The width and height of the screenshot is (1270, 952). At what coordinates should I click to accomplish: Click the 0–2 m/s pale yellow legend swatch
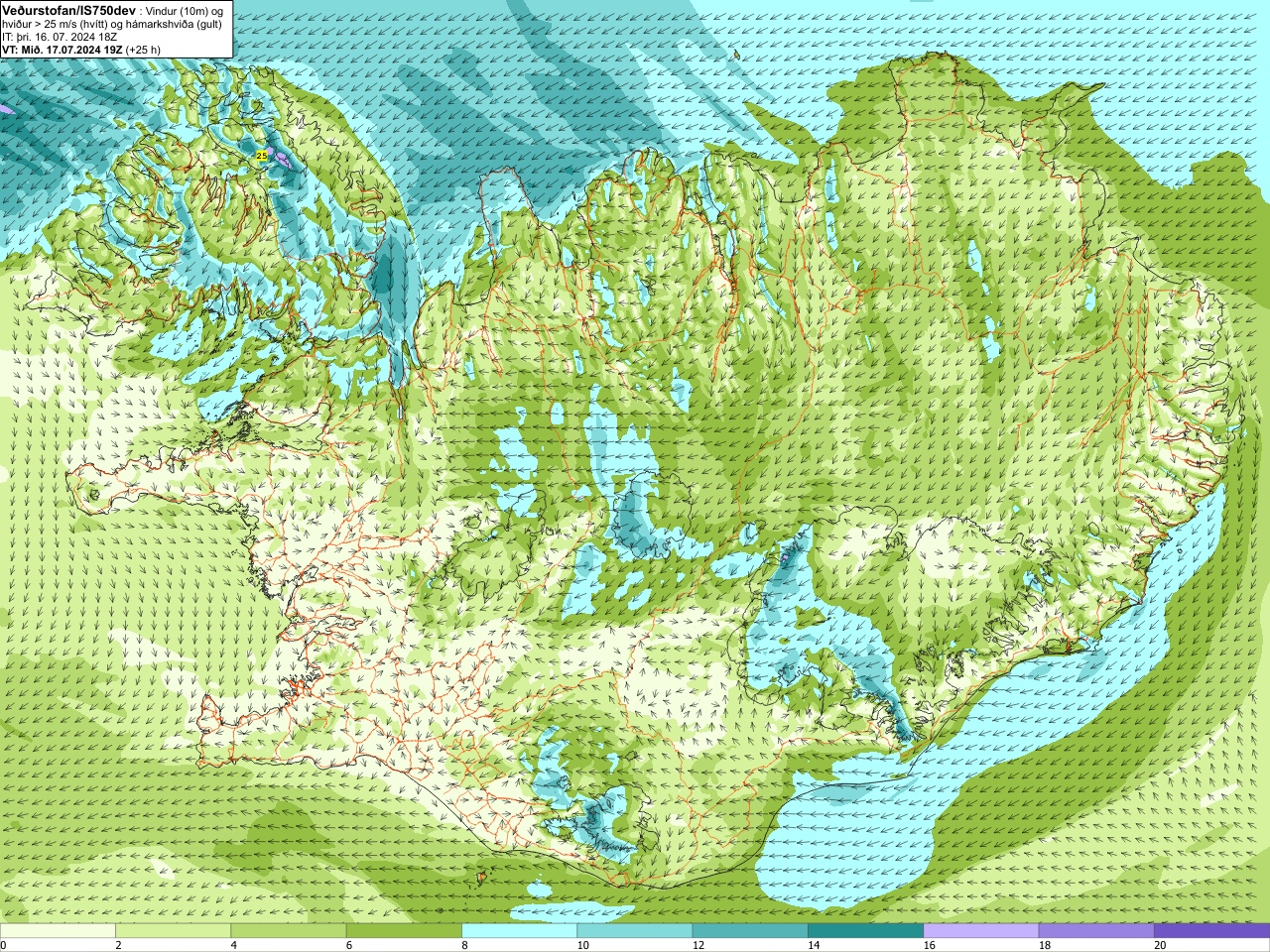coord(58,931)
